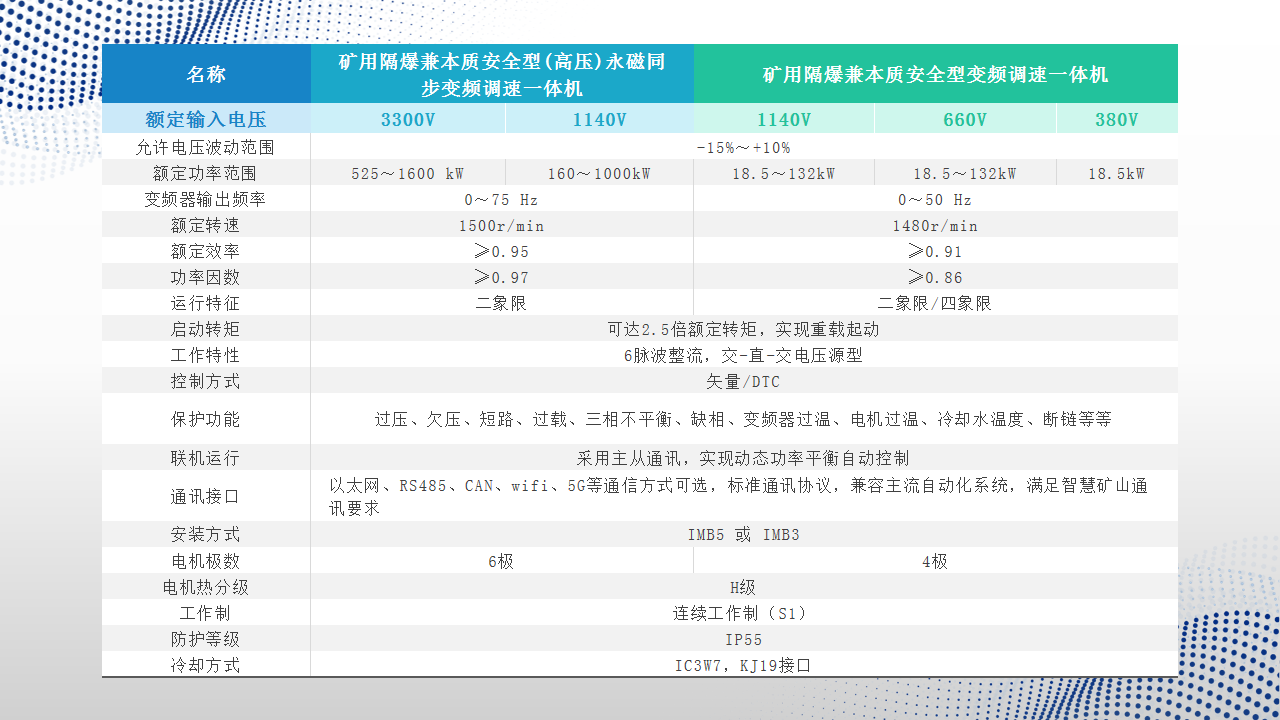Click the 允许电压波动范围 row label
This screenshot has height=720, width=1280.
coord(205,147)
